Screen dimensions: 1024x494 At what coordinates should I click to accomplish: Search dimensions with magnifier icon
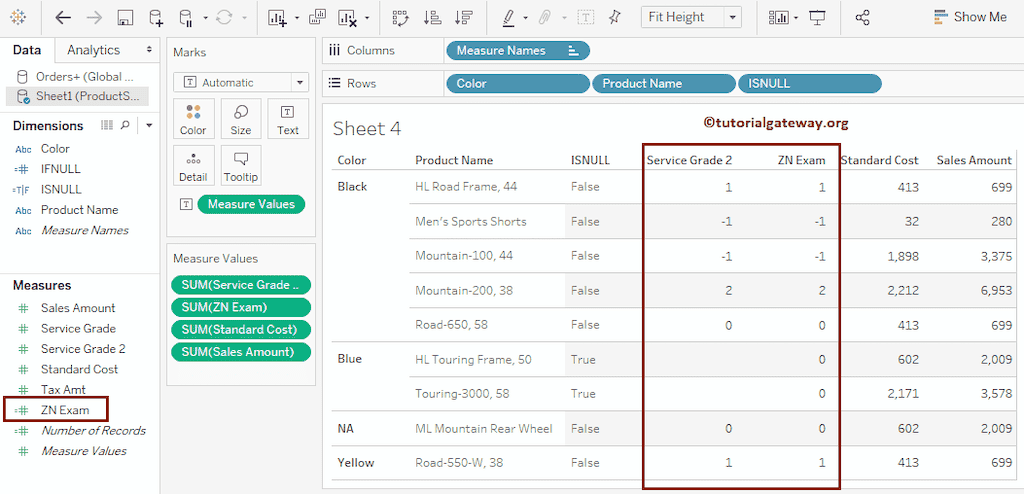coord(125,125)
